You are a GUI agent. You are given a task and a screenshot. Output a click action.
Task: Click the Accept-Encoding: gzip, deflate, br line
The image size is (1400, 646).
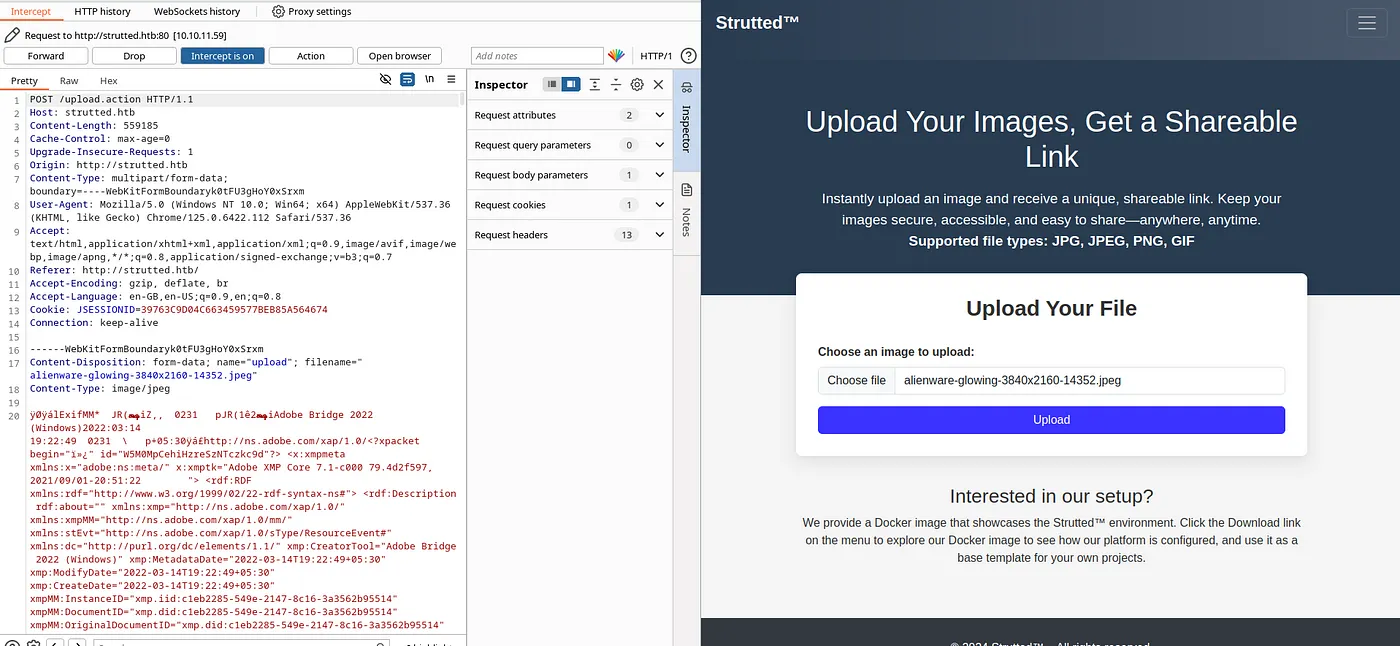[x=129, y=283]
